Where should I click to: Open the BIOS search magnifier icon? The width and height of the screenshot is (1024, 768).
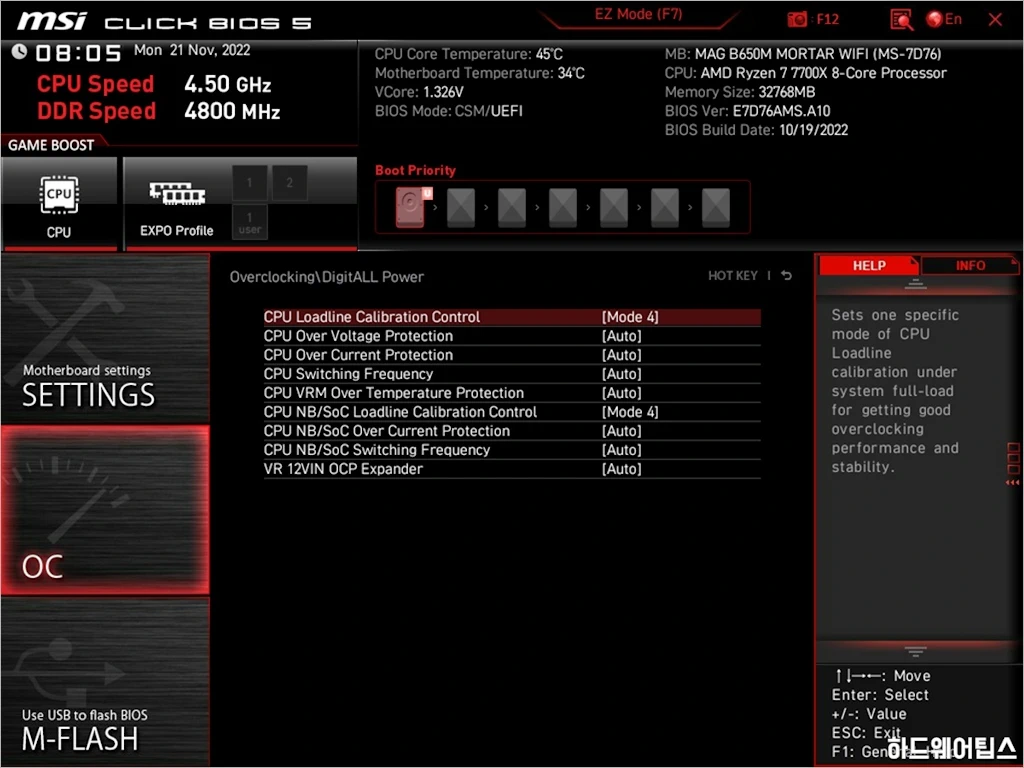point(901,20)
